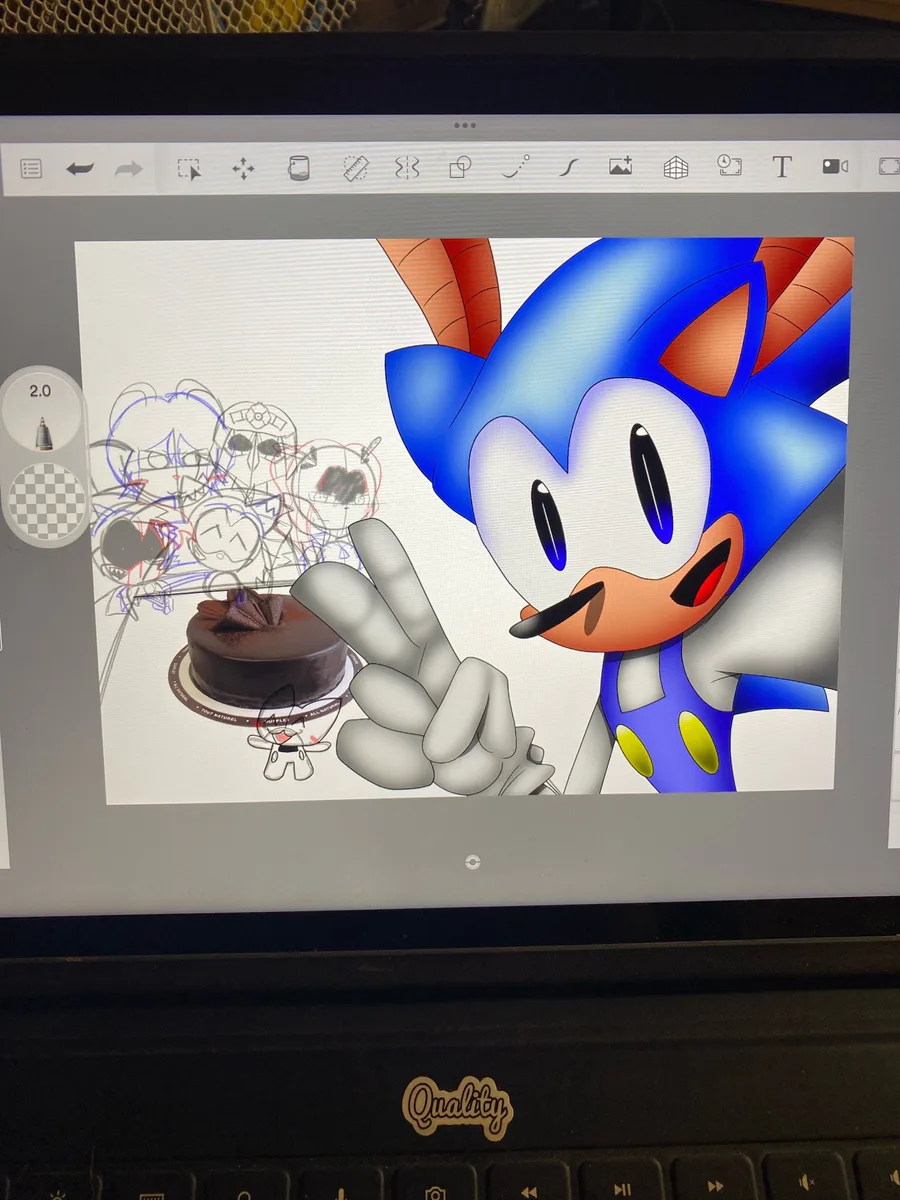Viewport: 900px width, 1200px height.
Task: Open the main menu list icon
Action: (31, 170)
